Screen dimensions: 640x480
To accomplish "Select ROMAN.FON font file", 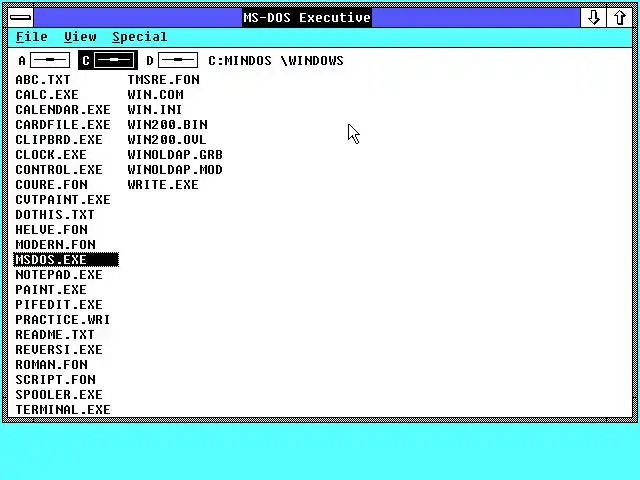I will pos(51,364).
